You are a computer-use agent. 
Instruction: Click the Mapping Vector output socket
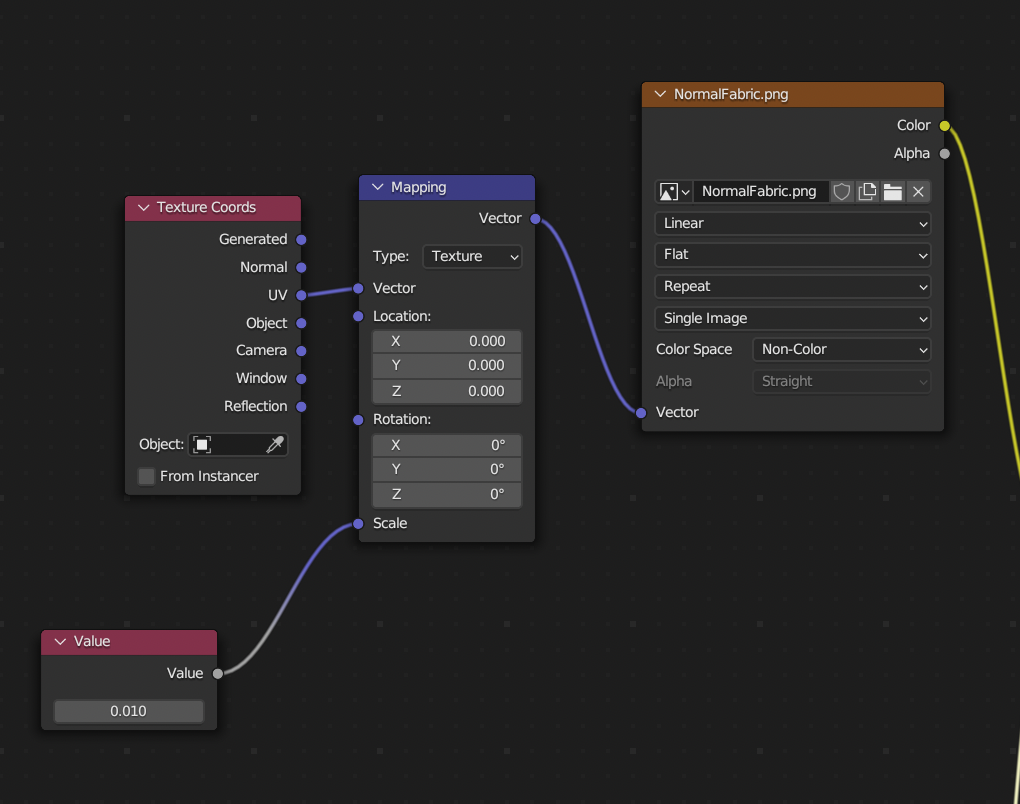pyautogui.click(x=535, y=219)
